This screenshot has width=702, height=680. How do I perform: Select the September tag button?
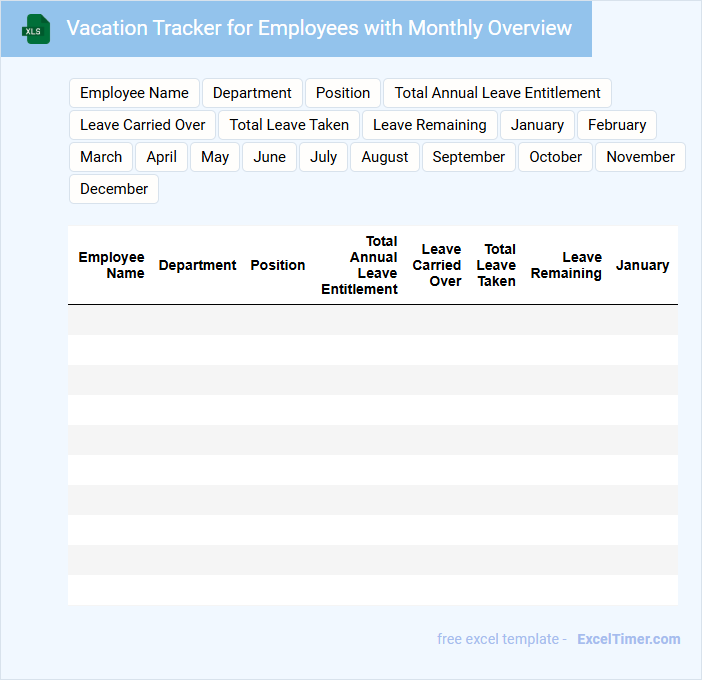coord(469,157)
